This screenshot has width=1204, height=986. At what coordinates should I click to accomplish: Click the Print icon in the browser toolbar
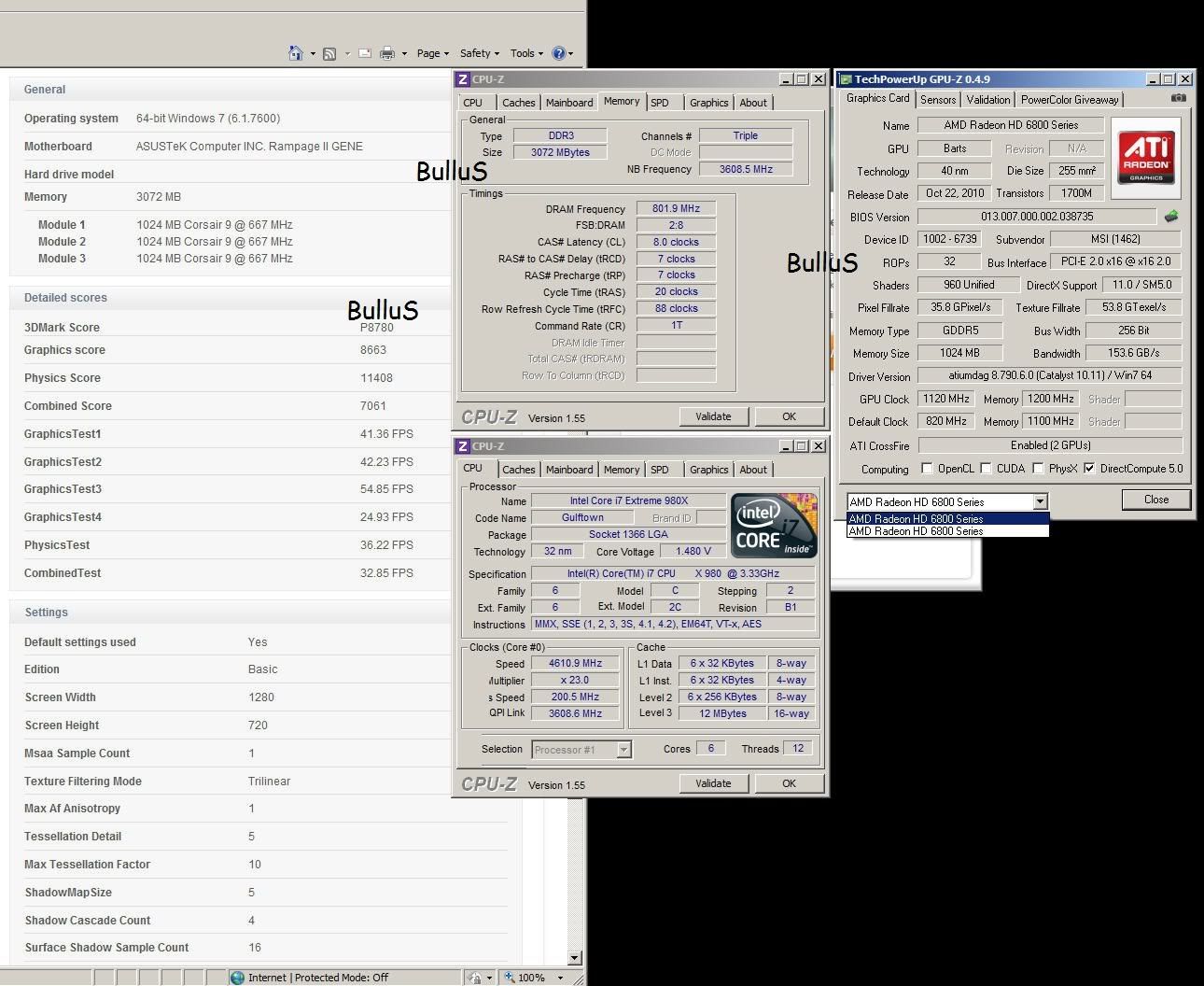tap(387, 54)
